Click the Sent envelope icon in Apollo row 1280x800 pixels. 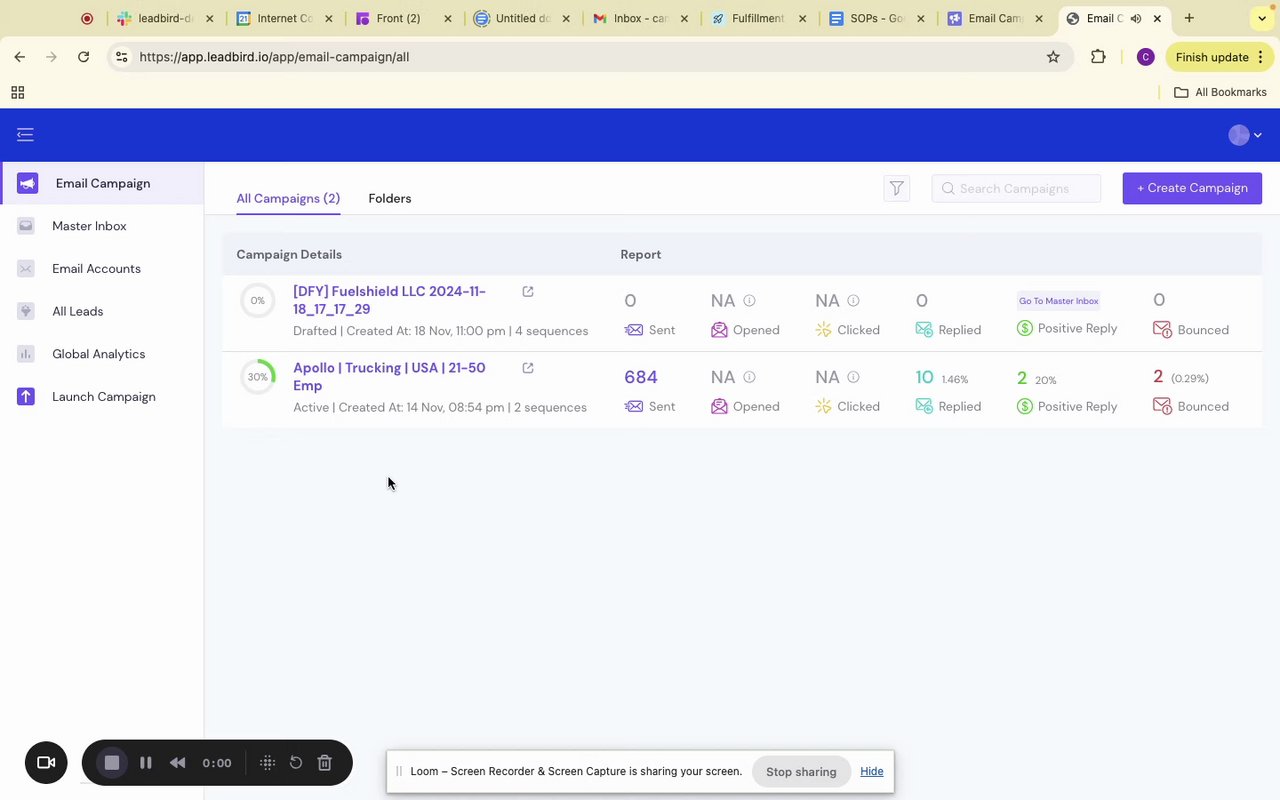click(633, 406)
